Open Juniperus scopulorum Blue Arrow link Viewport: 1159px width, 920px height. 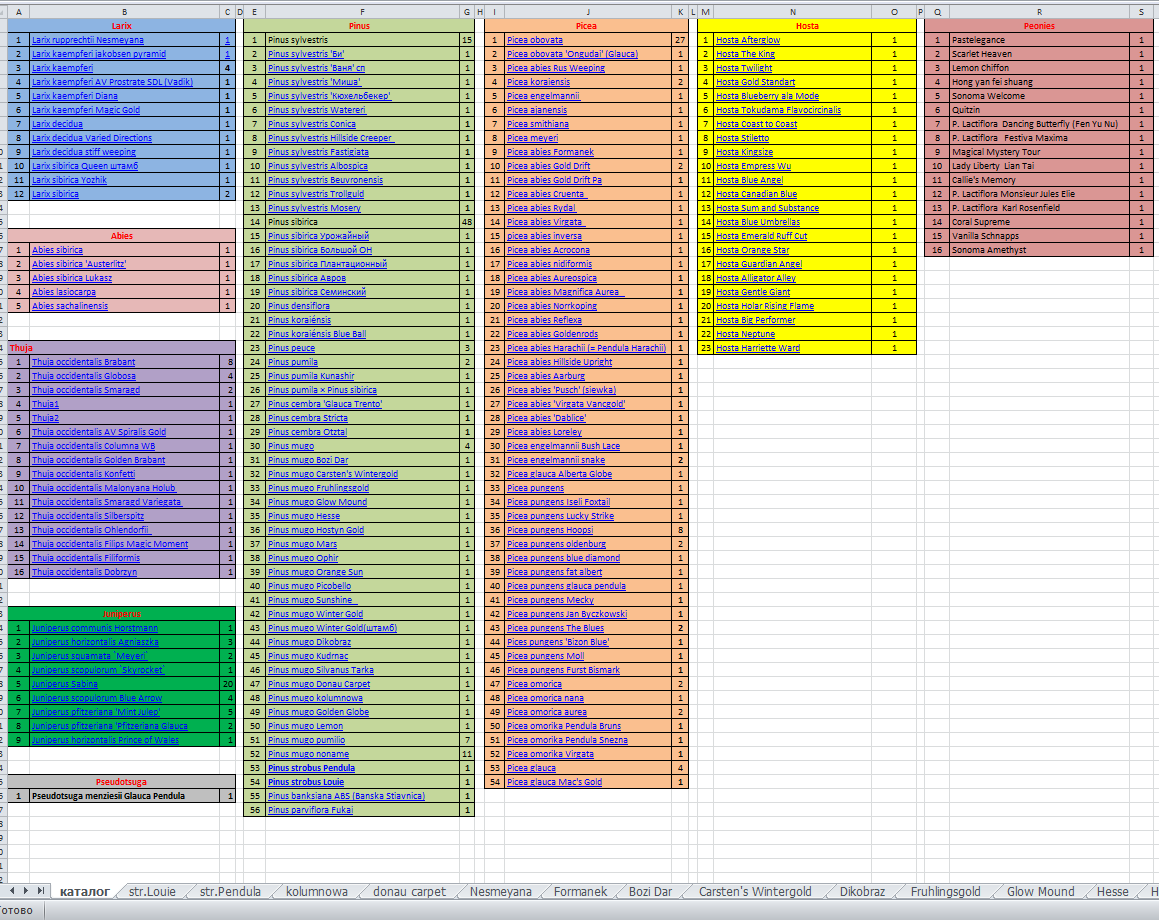click(x=97, y=698)
